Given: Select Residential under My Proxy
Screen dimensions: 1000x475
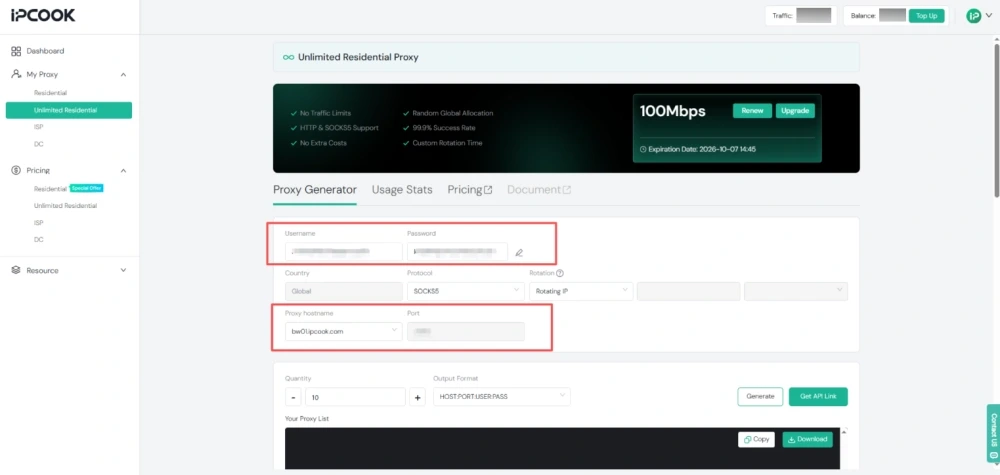Looking at the screenshot, I should (x=50, y=93).
